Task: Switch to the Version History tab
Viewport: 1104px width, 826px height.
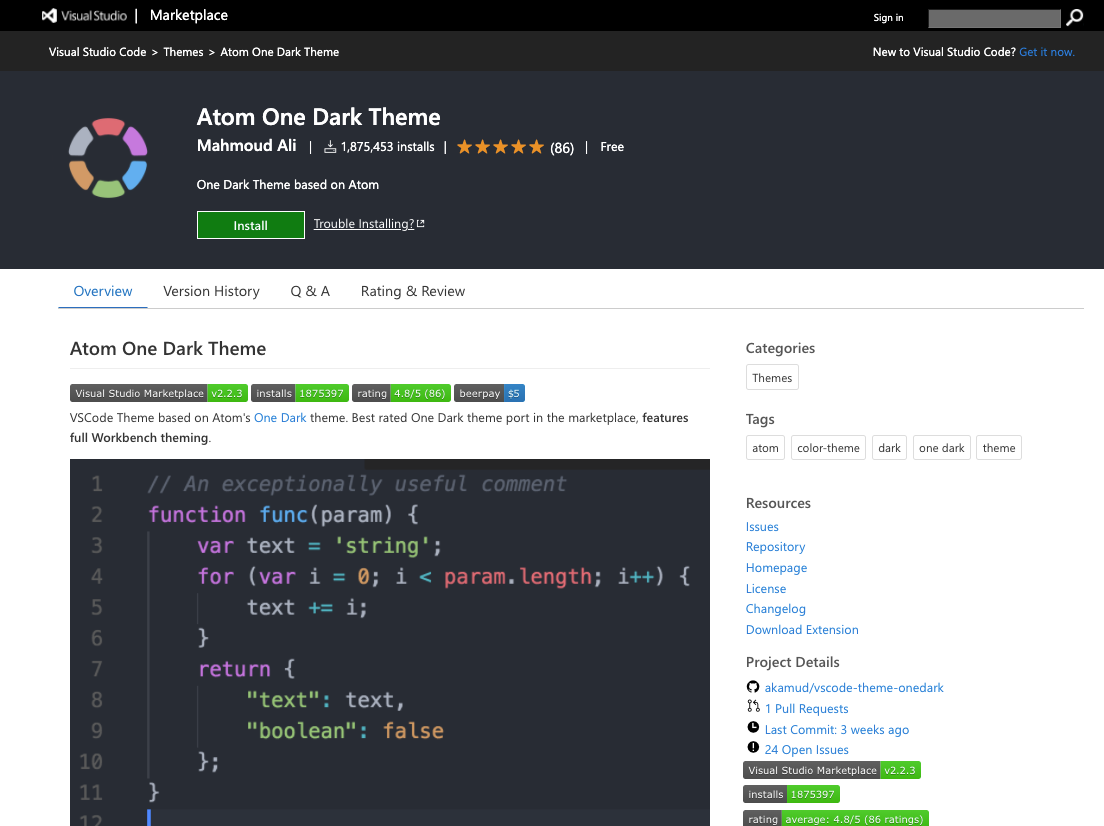Action: pos(211,291)
